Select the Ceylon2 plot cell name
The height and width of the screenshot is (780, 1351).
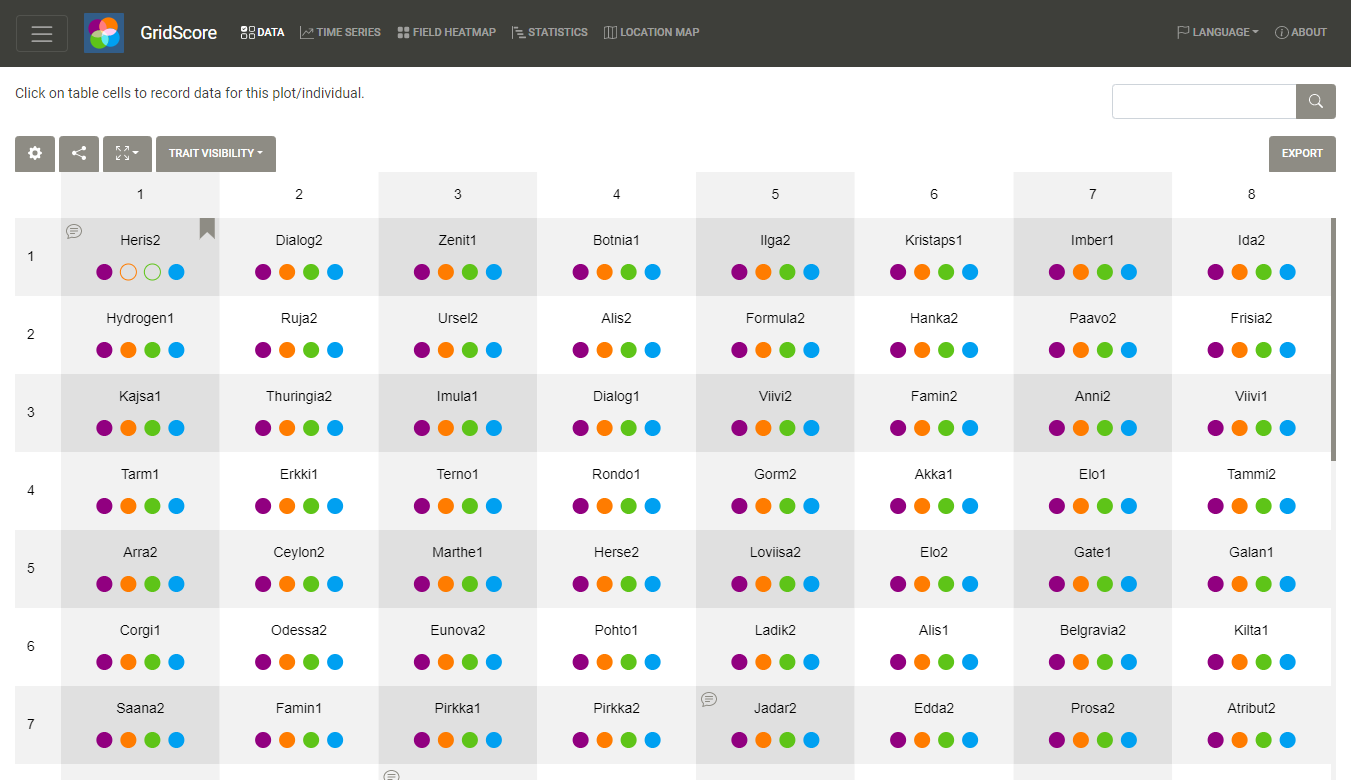(299, 552)
